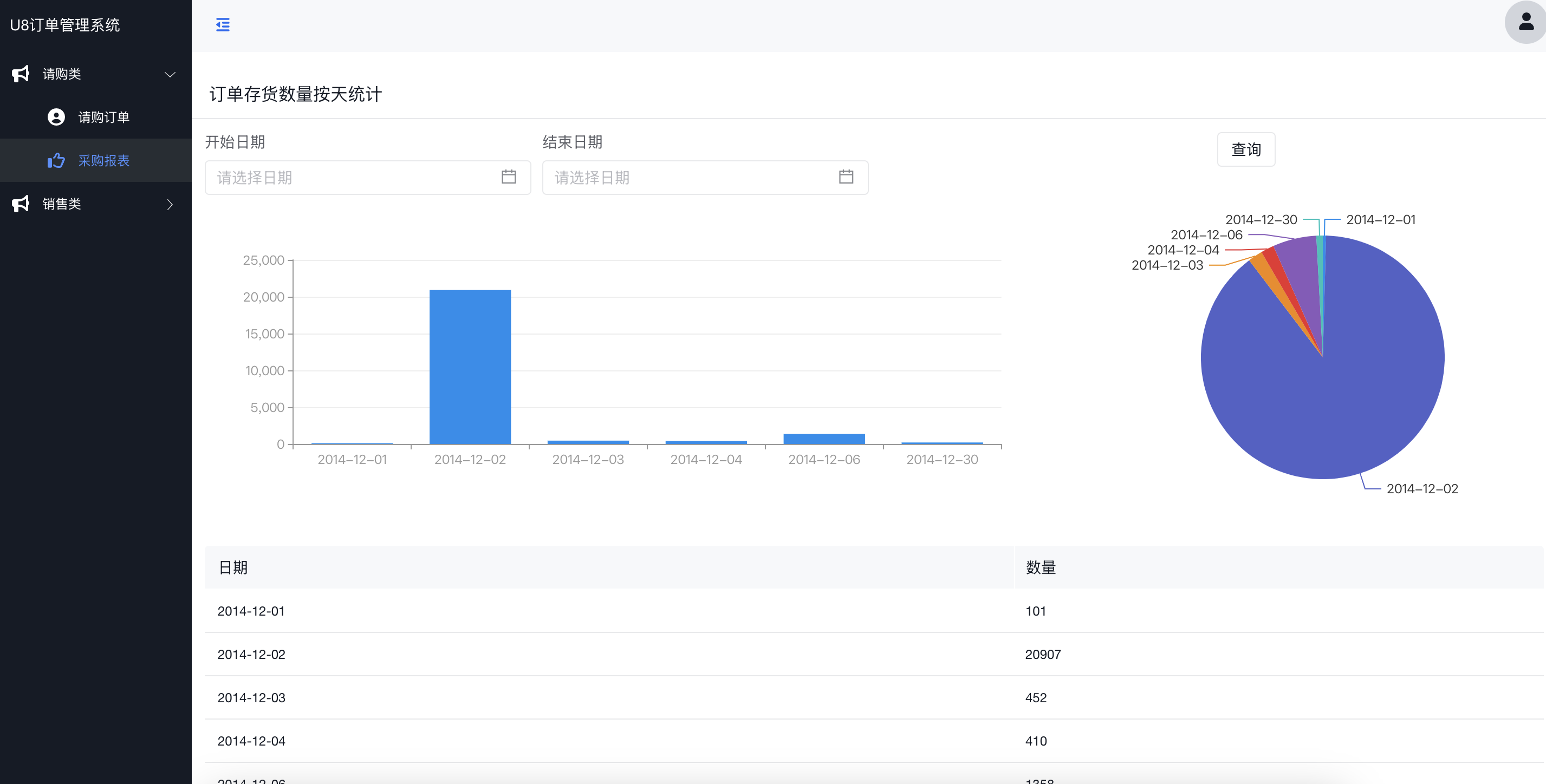Click the pie label 2014-12-04

pyautogui.click(x=1183, y=250)
